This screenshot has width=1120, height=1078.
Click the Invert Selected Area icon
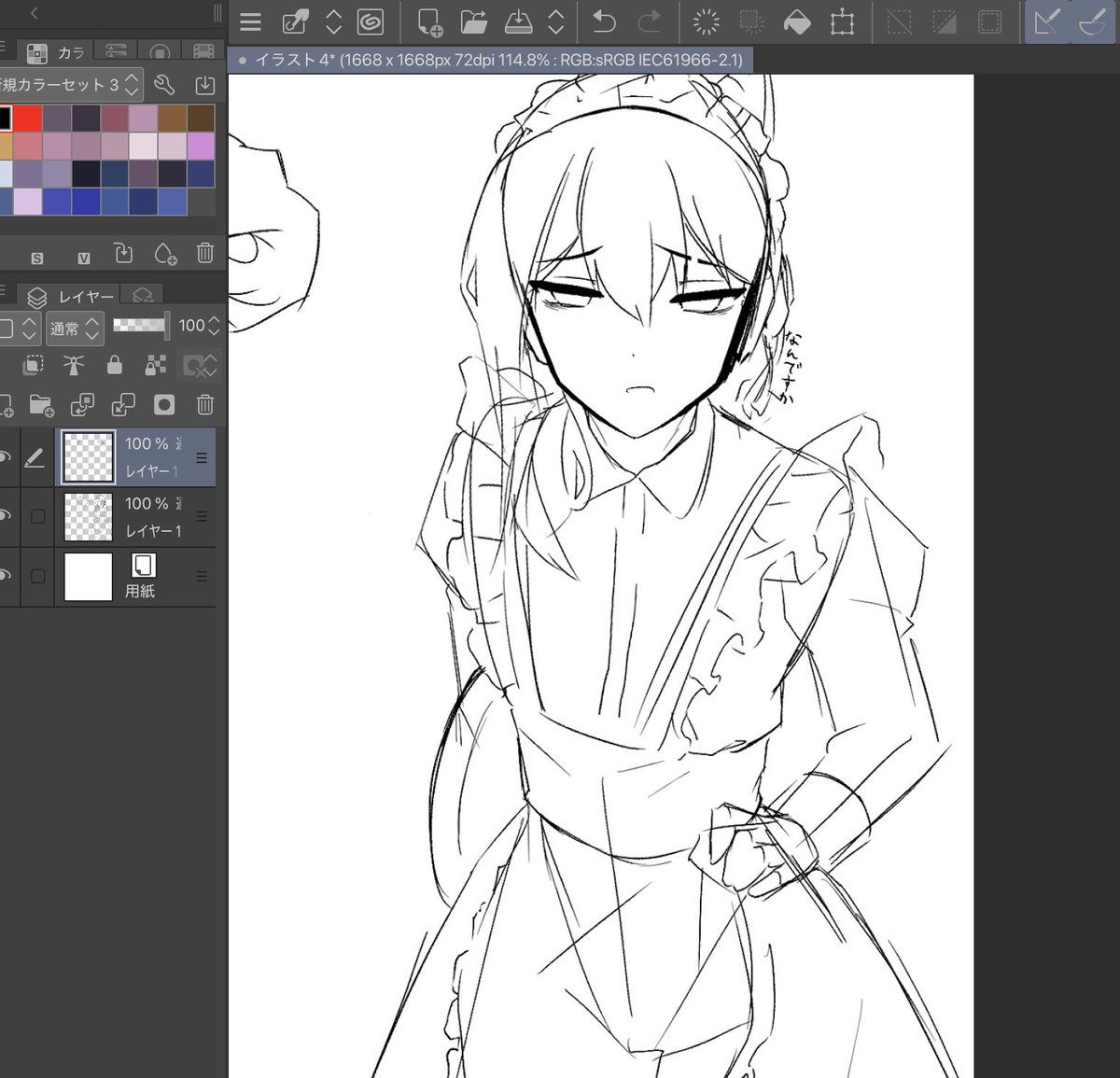945,21
